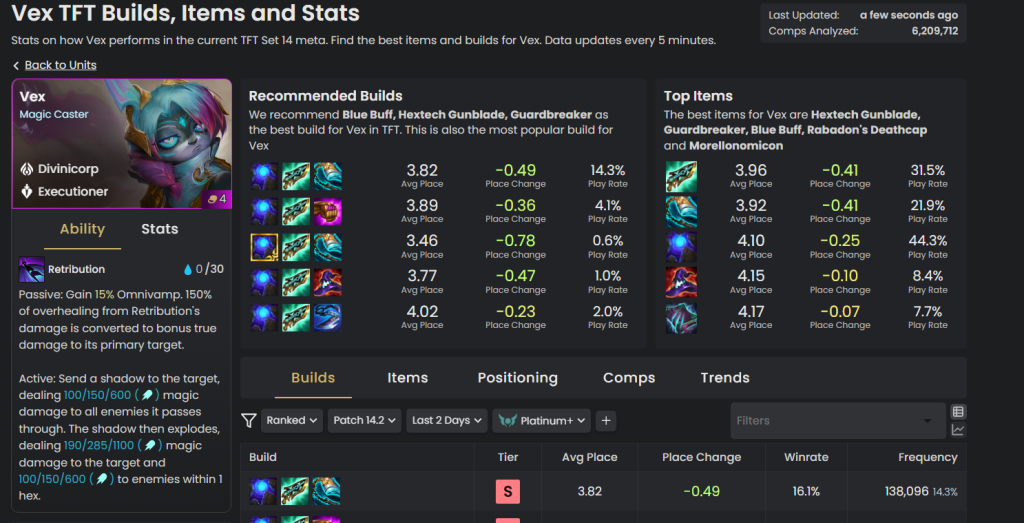Open the Platinum+ rank dropdown
The height and width of the screenshot is (523, 1024).
[x=541, y=420]
